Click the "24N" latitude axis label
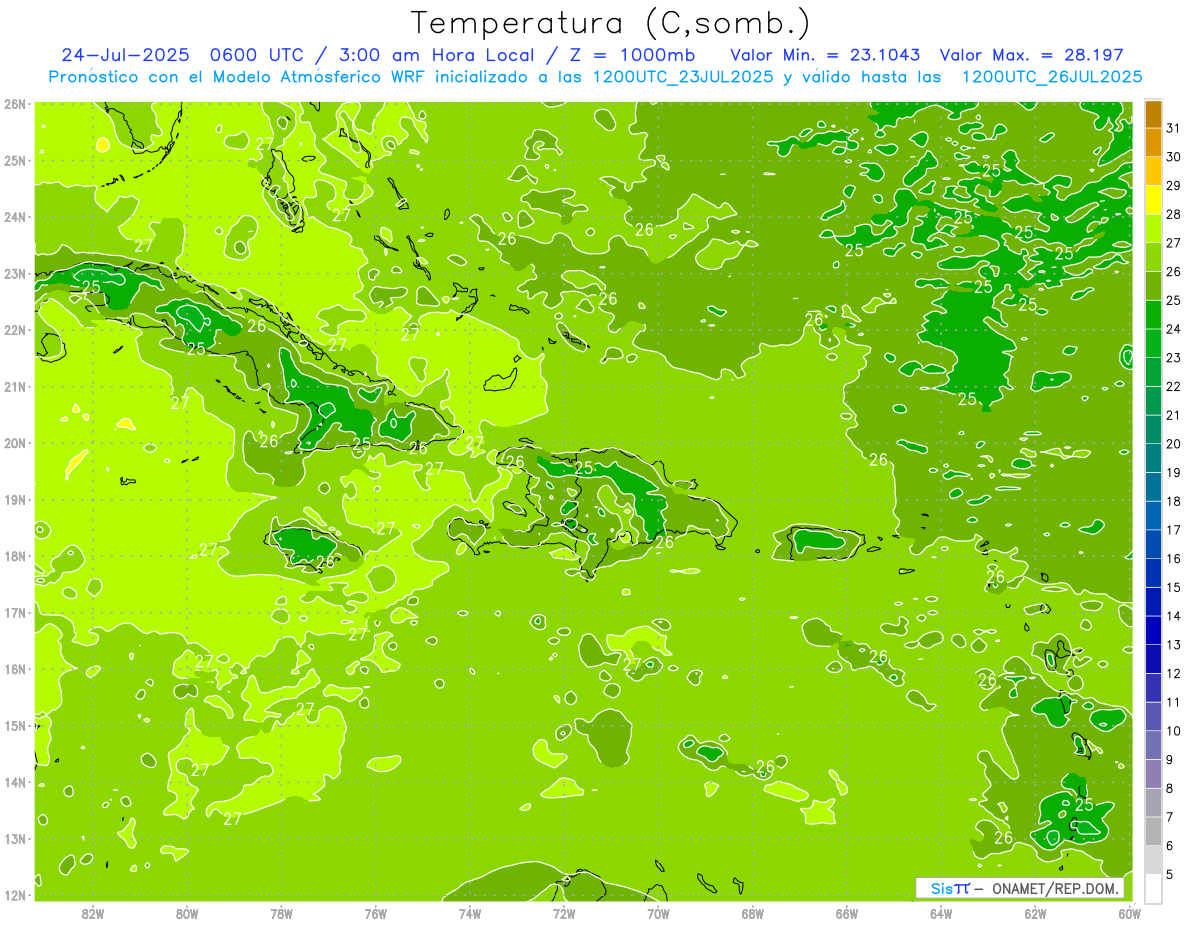Screen dimensions: 1200x927 point(15,217)
